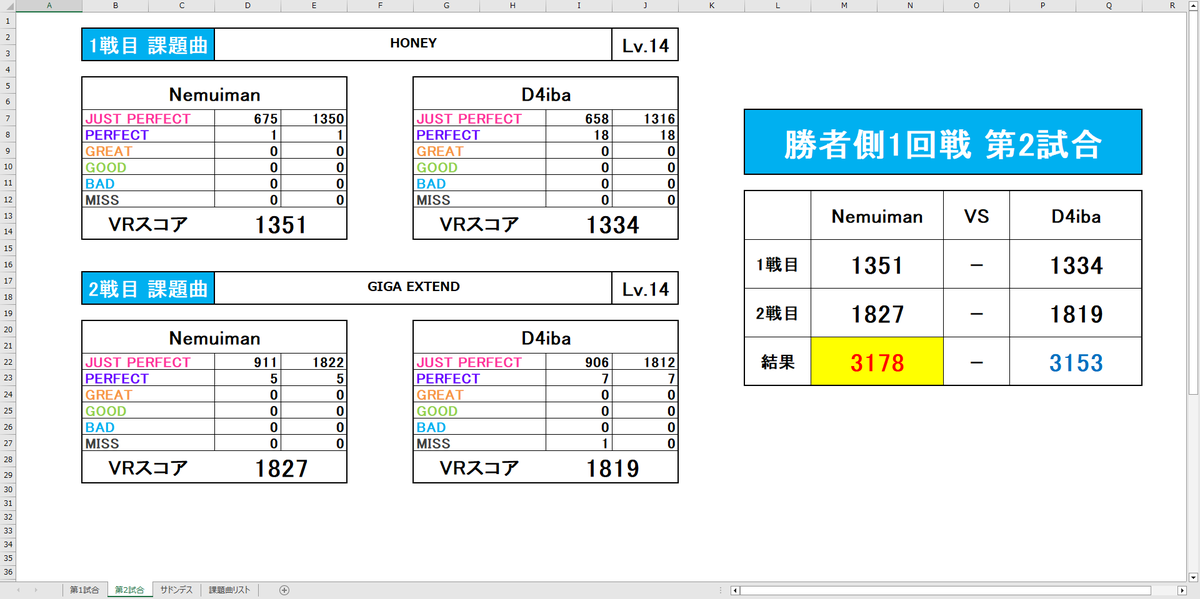
Task: Add a new sheet with the plus icon
Action: 284,590
